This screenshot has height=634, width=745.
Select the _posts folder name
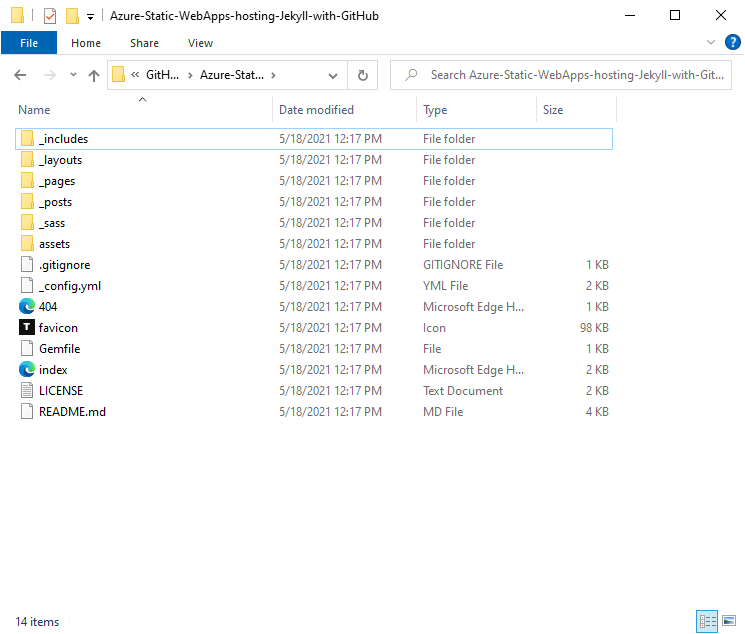click(x=56, y=202)
